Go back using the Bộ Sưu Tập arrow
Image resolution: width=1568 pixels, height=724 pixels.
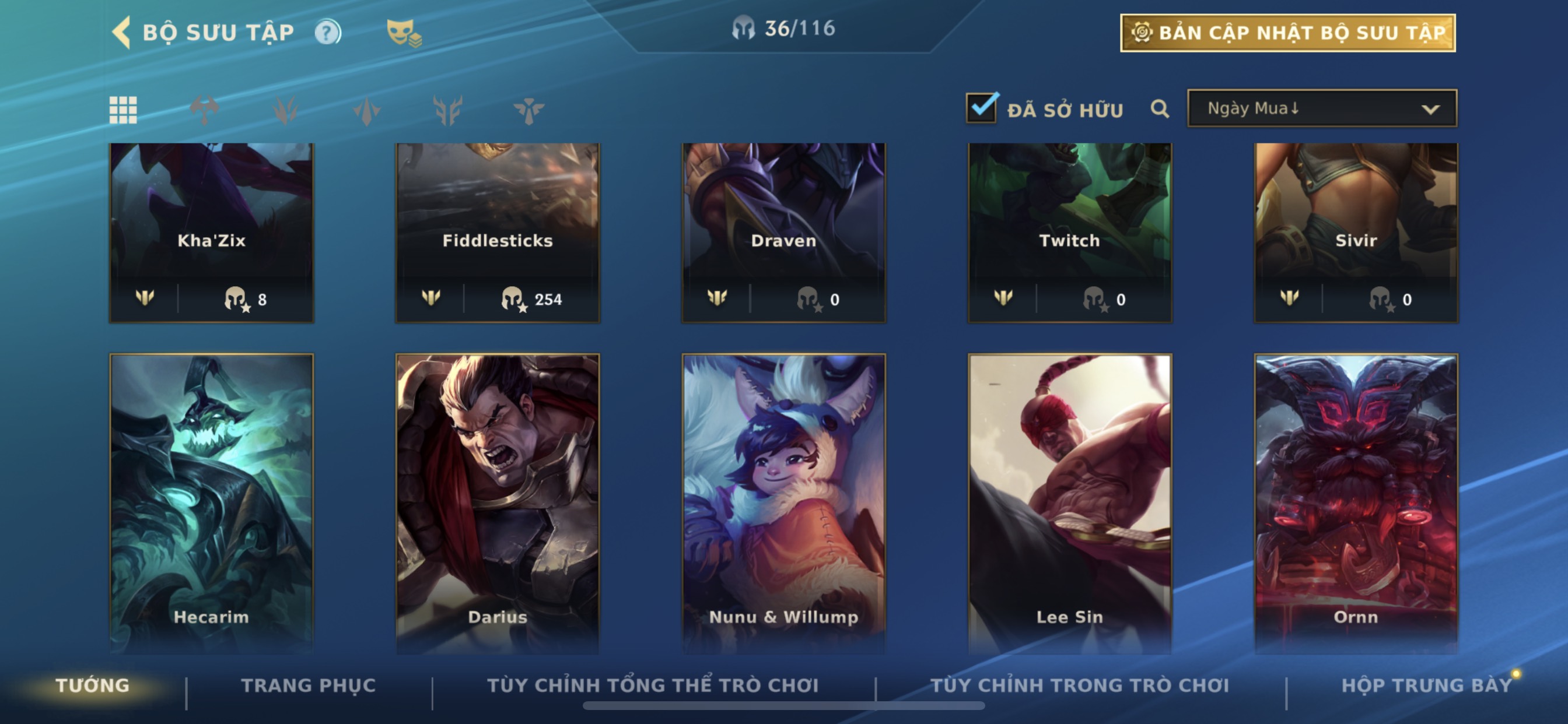pos(122,31)
